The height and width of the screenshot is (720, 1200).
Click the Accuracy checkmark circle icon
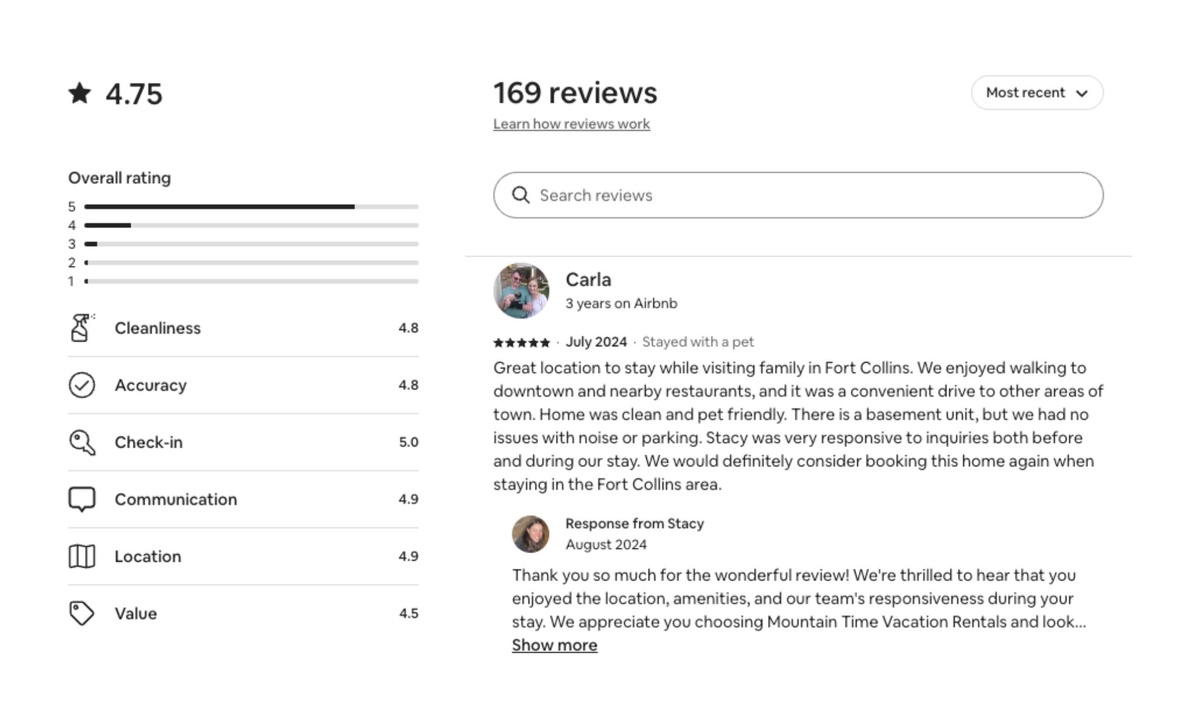(82, 385)
